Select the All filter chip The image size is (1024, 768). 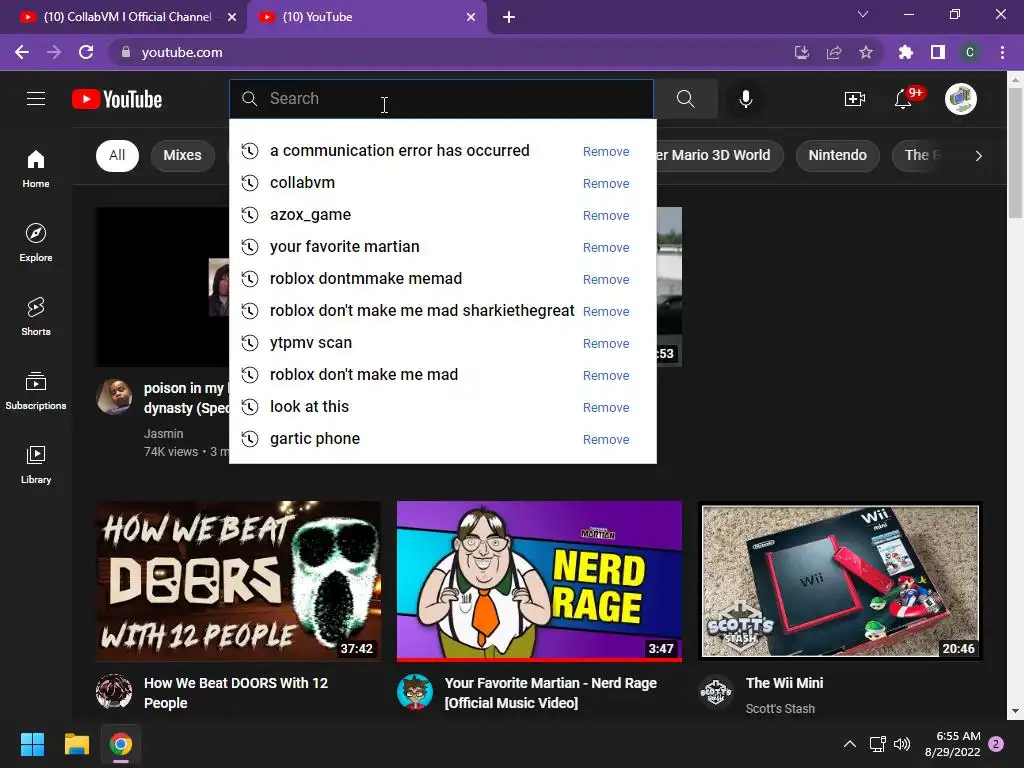(x=117, y=155)
